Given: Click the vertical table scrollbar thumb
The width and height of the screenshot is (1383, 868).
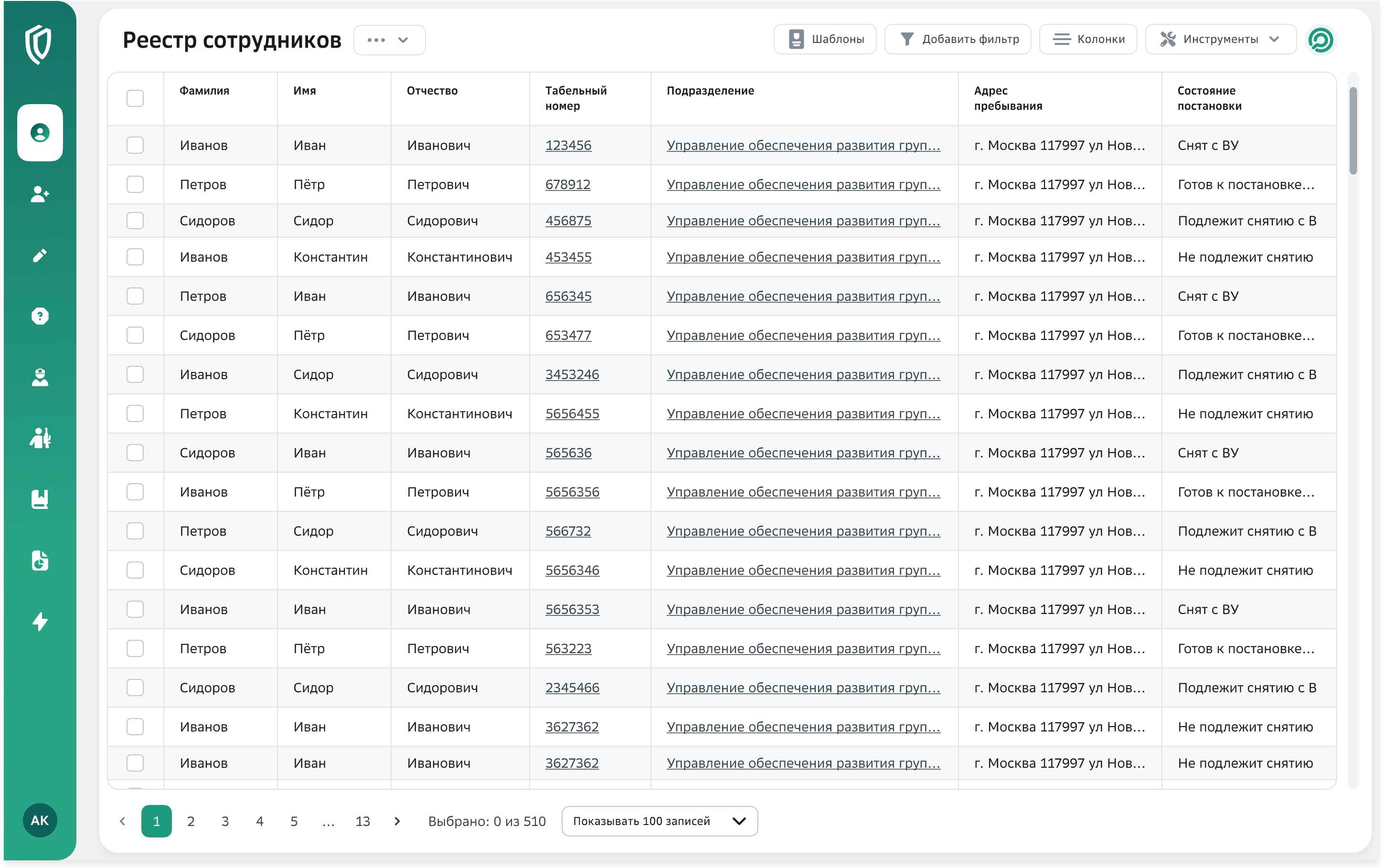Looking at the screenshot, I should [x=1352, y=130].
